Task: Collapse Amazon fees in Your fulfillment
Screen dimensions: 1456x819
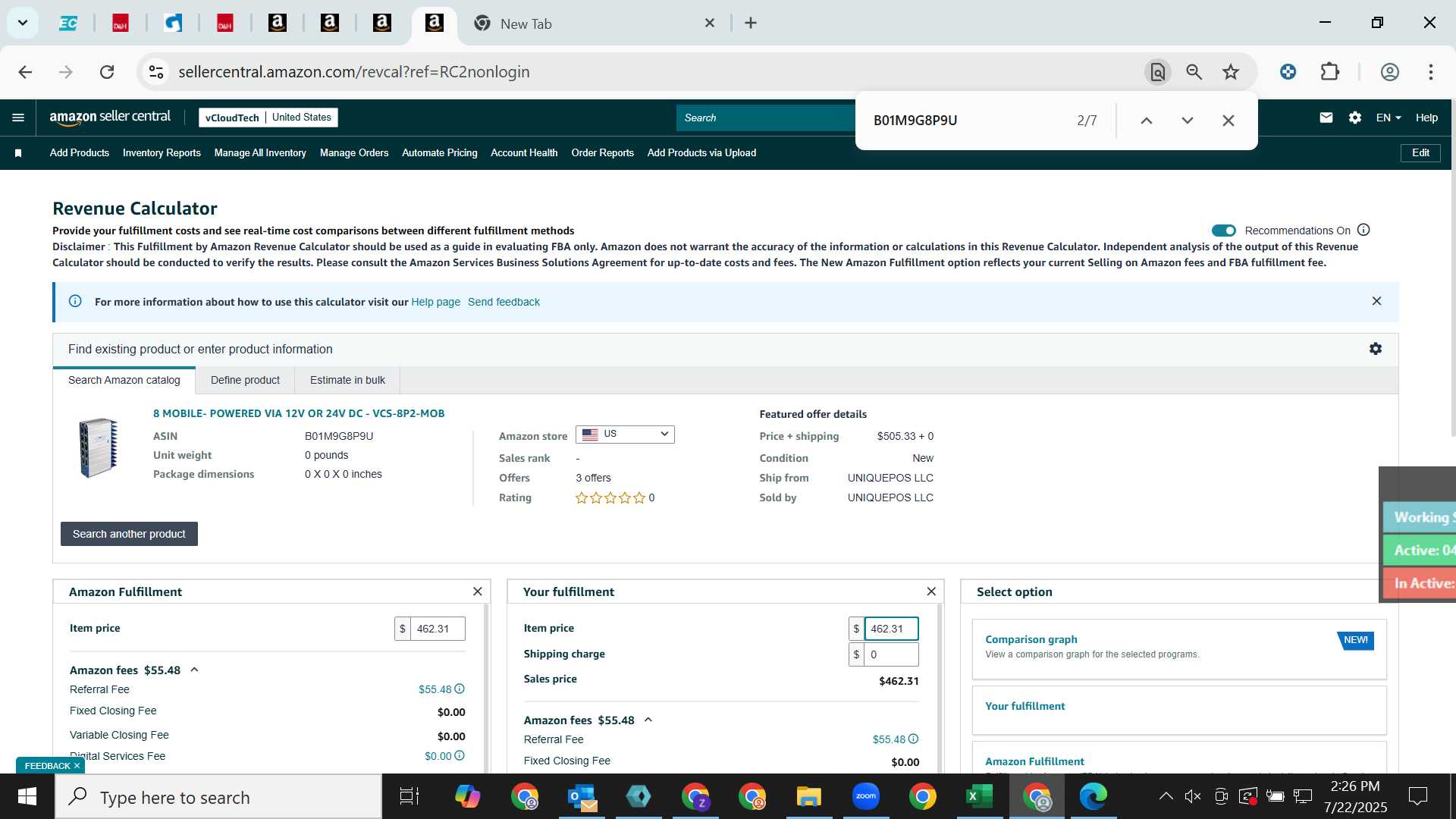Action: coord(648,720)
